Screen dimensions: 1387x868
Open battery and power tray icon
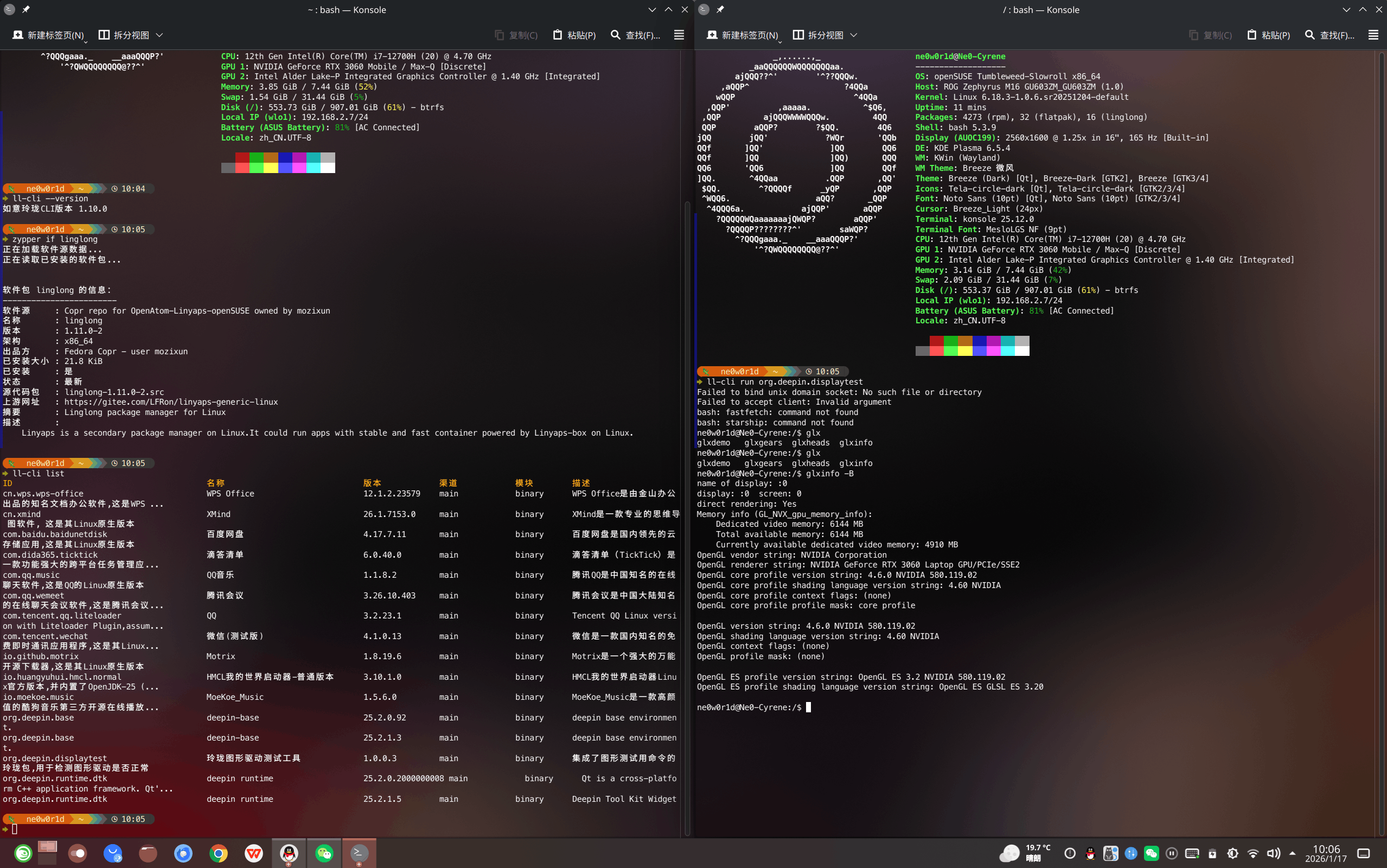[x=1212, y=853]
